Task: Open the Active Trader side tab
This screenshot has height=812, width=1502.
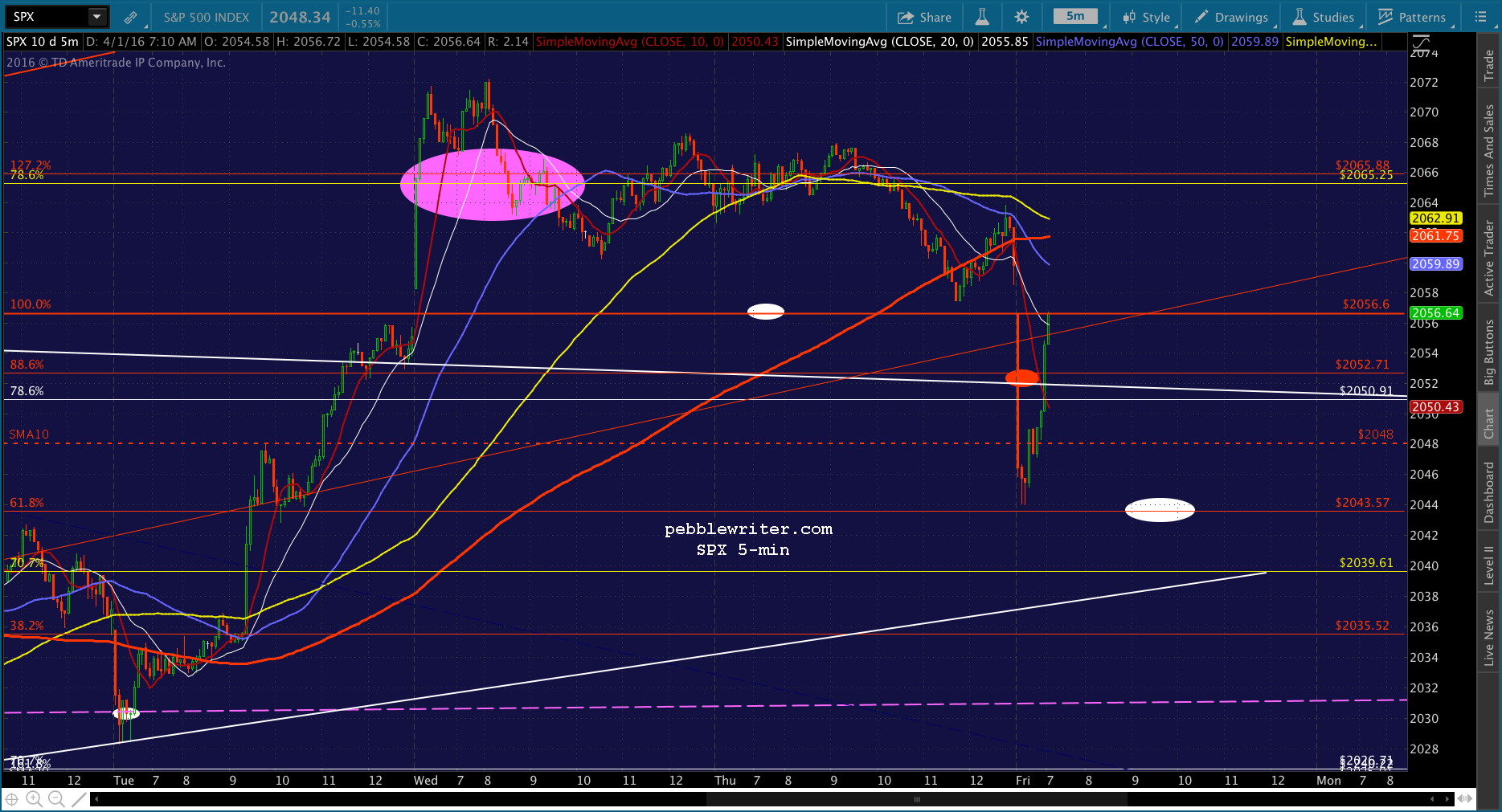Action: (1489, 259)
